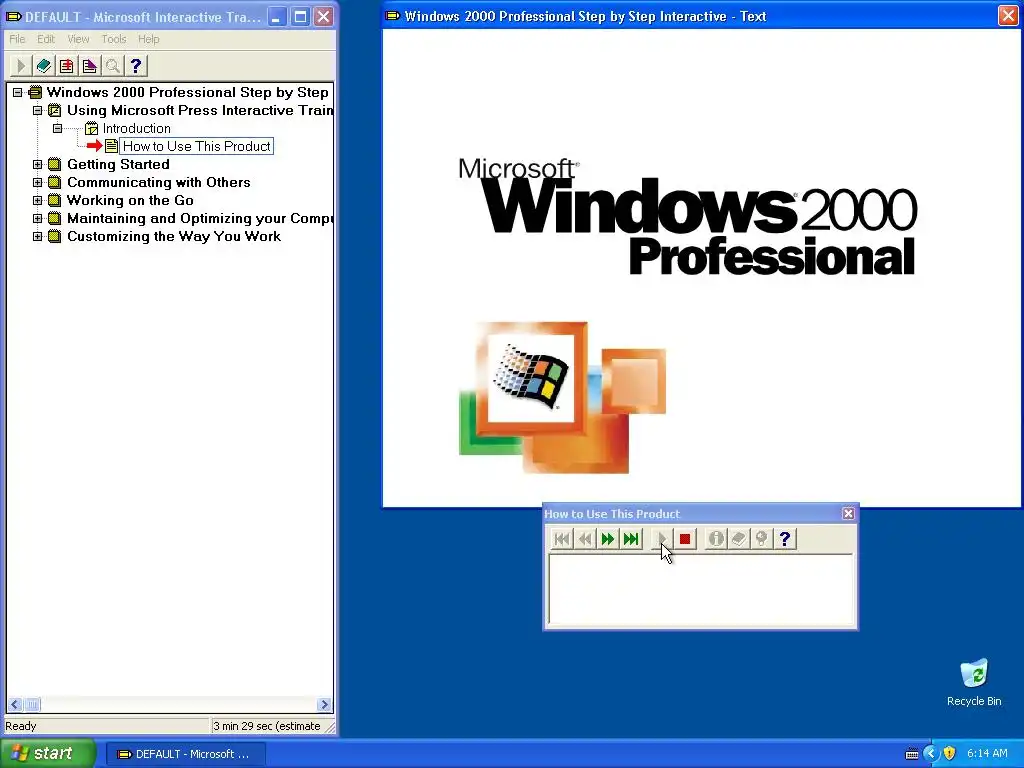Close the How to Use This Product panel

[x=848, y=513]
